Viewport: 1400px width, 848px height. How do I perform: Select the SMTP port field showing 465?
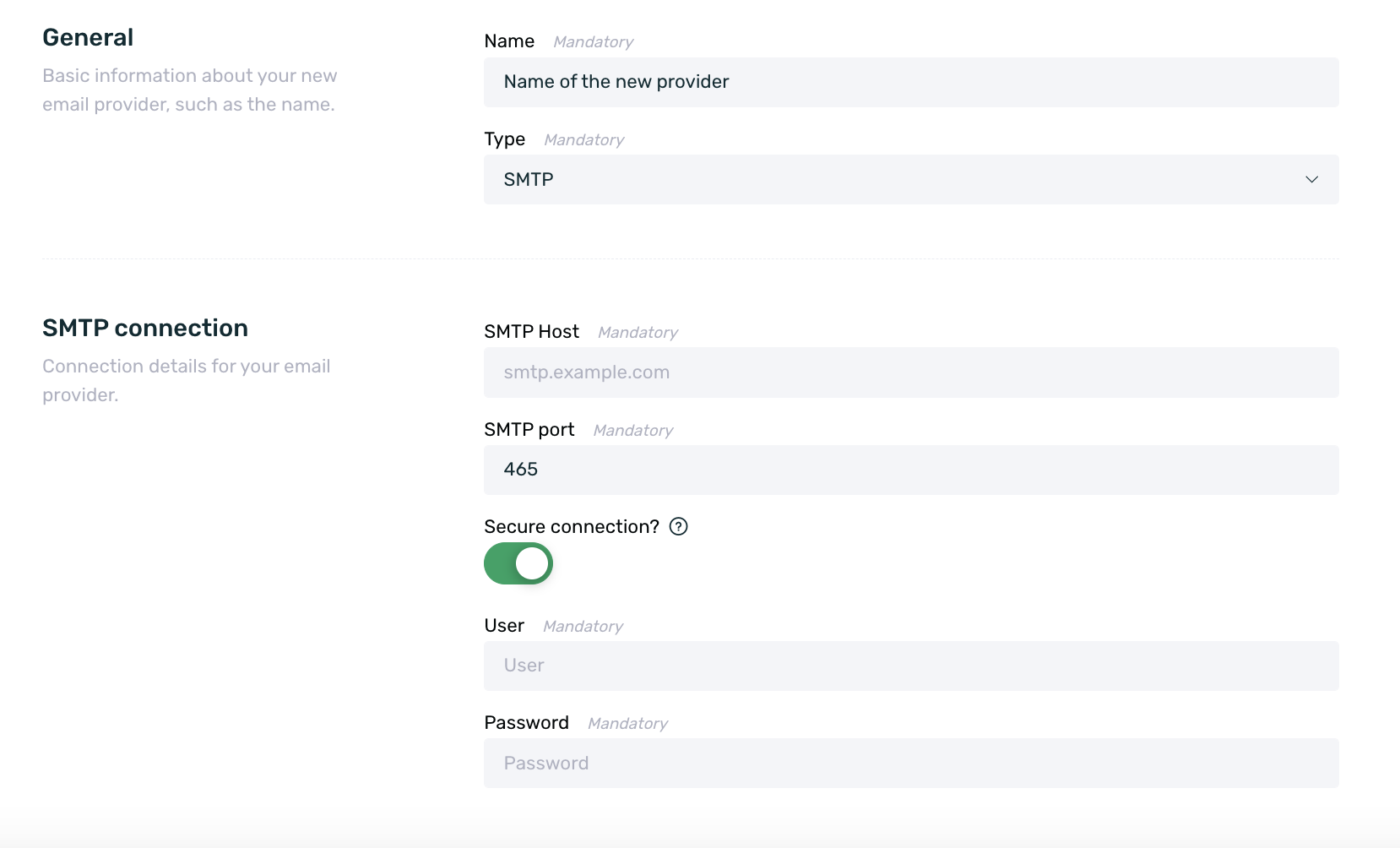[911, 470]
